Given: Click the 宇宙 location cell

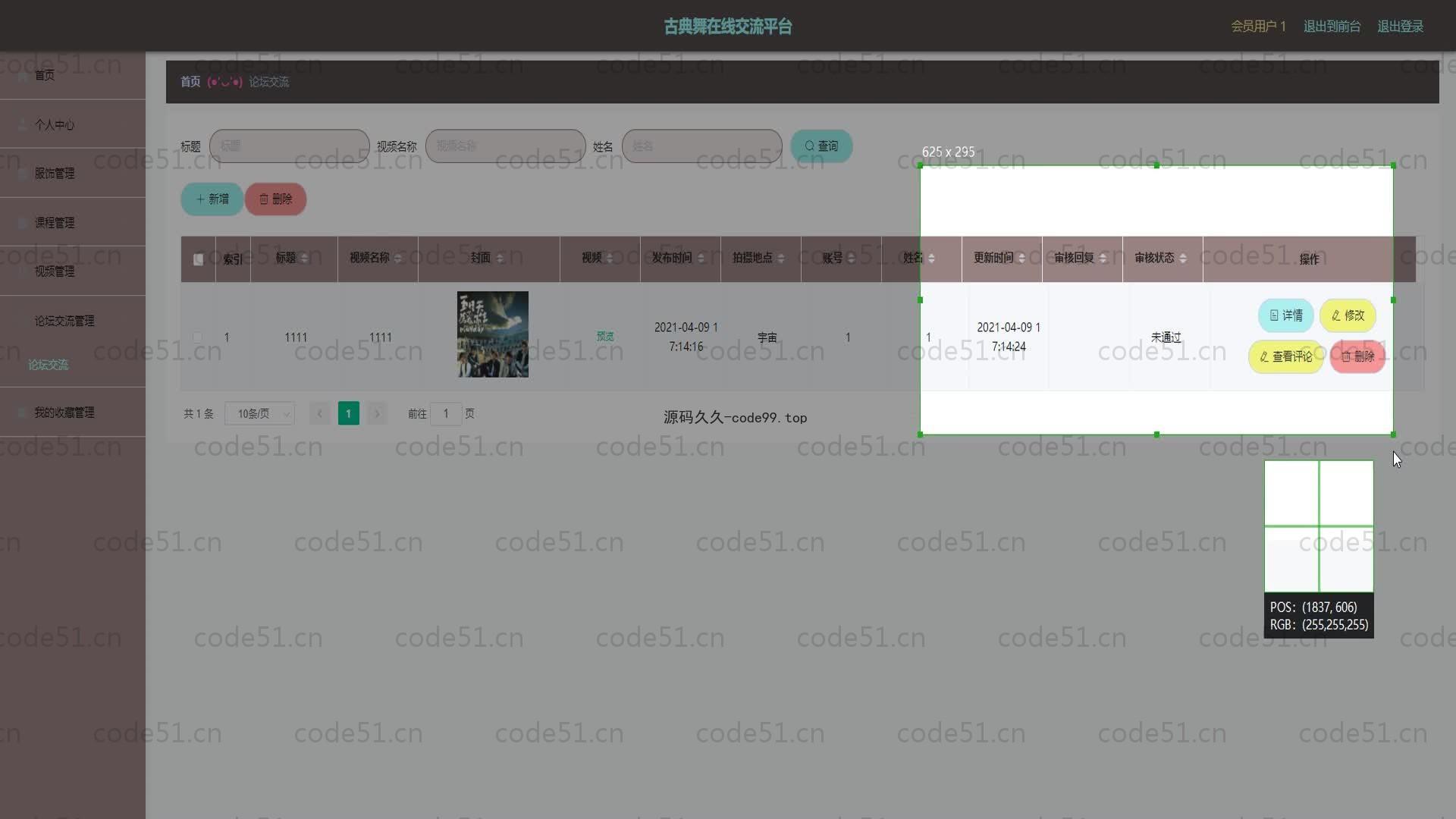Looking at the screenshot, I should (x=767, y=337).
